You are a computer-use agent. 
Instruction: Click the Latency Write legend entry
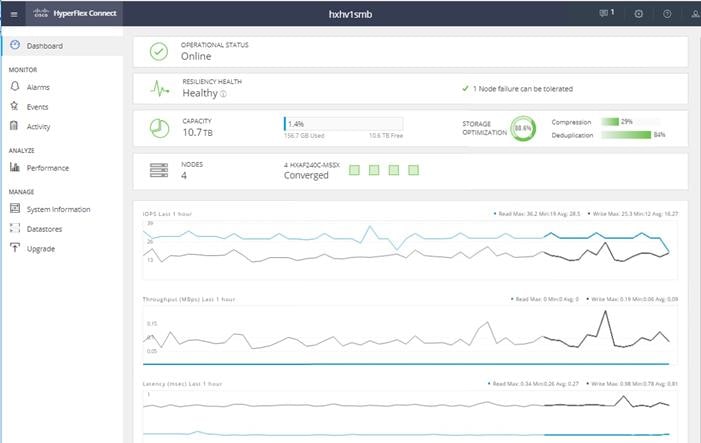[x=633, y=384]
